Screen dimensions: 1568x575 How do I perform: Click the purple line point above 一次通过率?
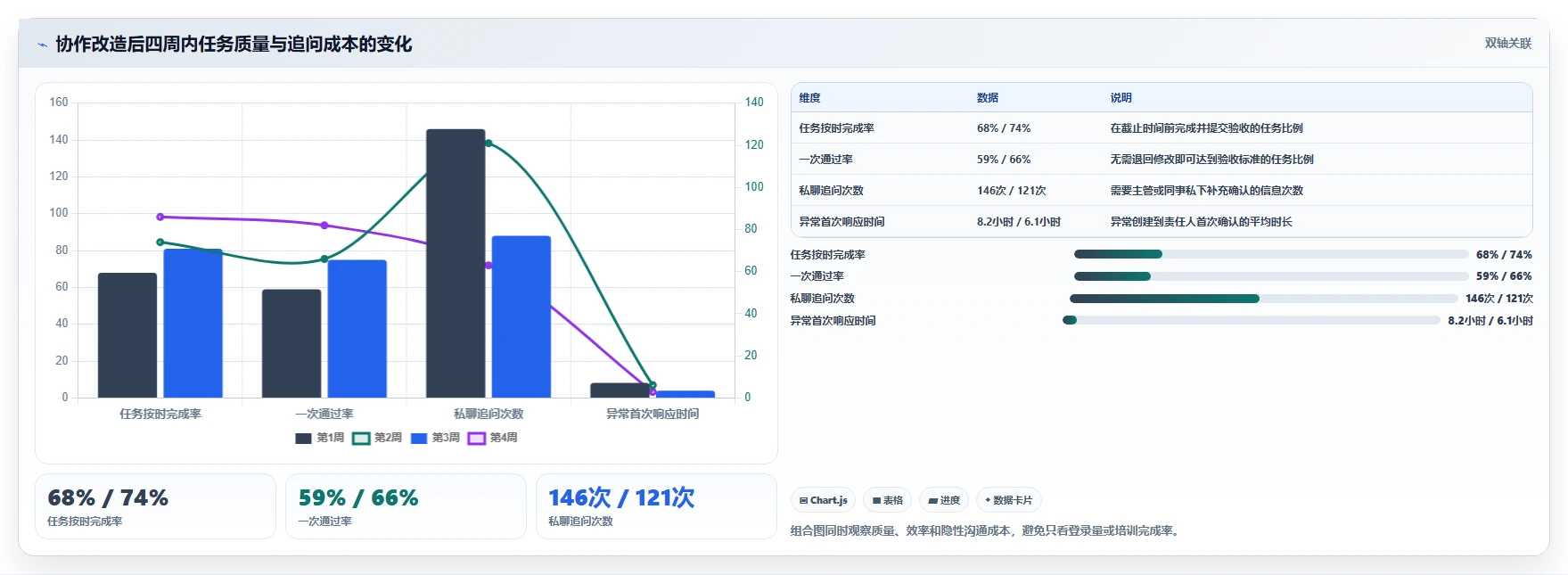pos(324,226)
